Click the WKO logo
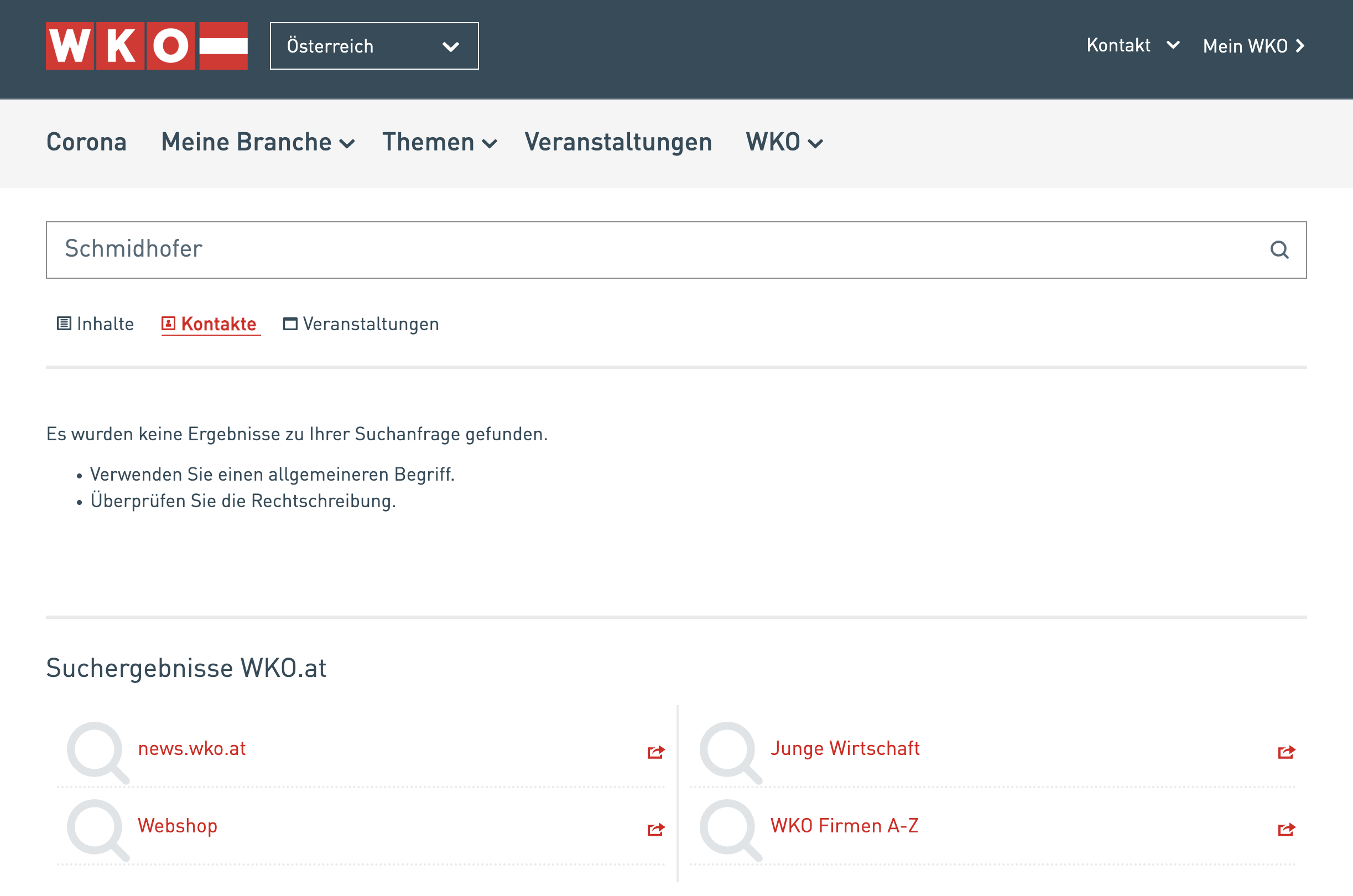This screenshot has width=1353, height=896. pyautogui.click(x=147, y=46)
